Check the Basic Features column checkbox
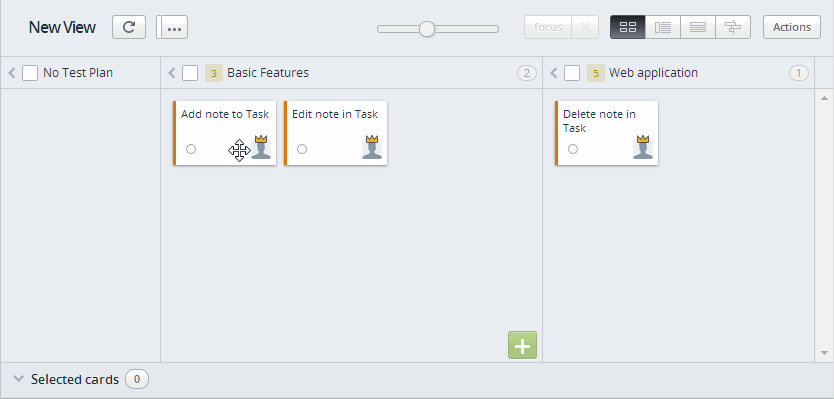 coord(190,73)
